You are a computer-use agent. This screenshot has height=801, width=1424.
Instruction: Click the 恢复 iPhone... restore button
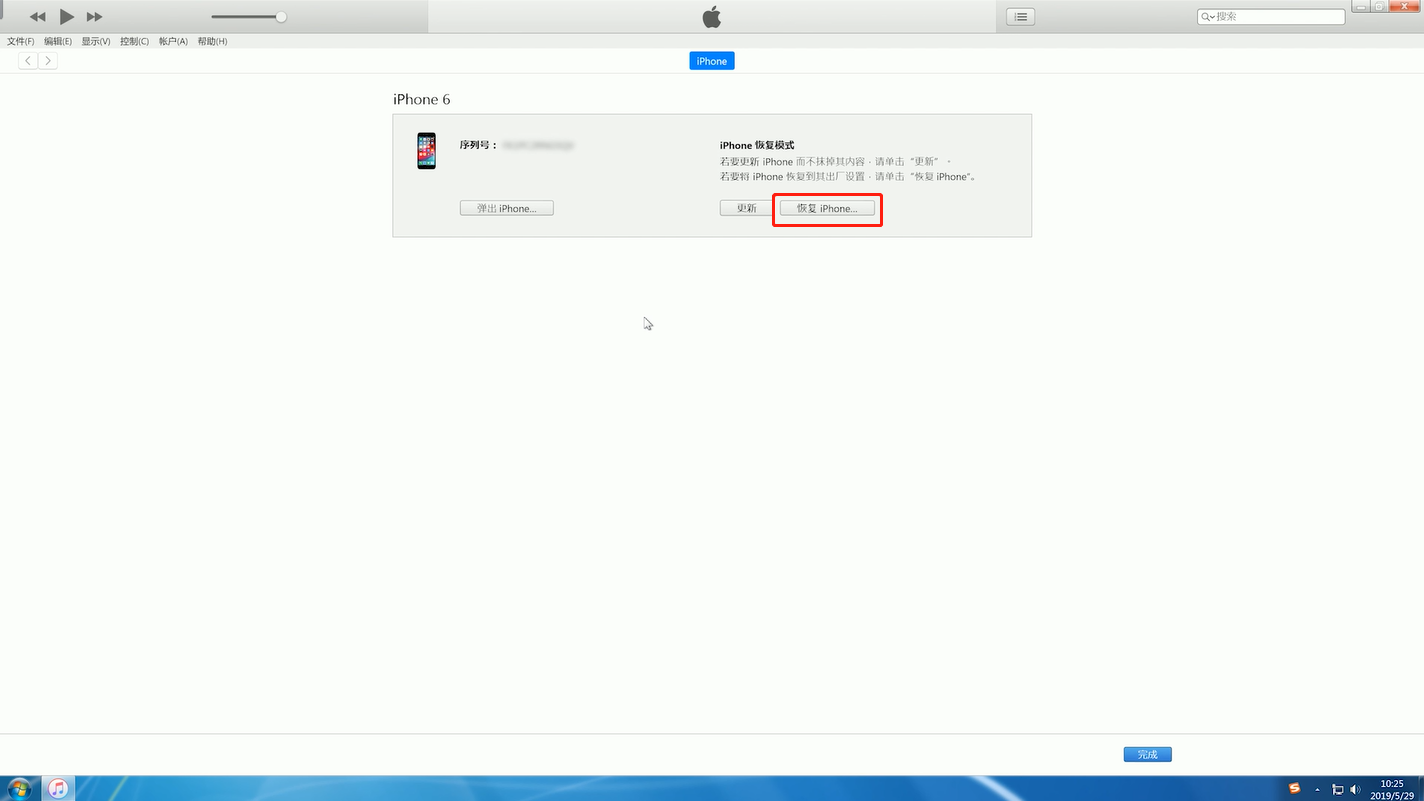click(827, 208)
